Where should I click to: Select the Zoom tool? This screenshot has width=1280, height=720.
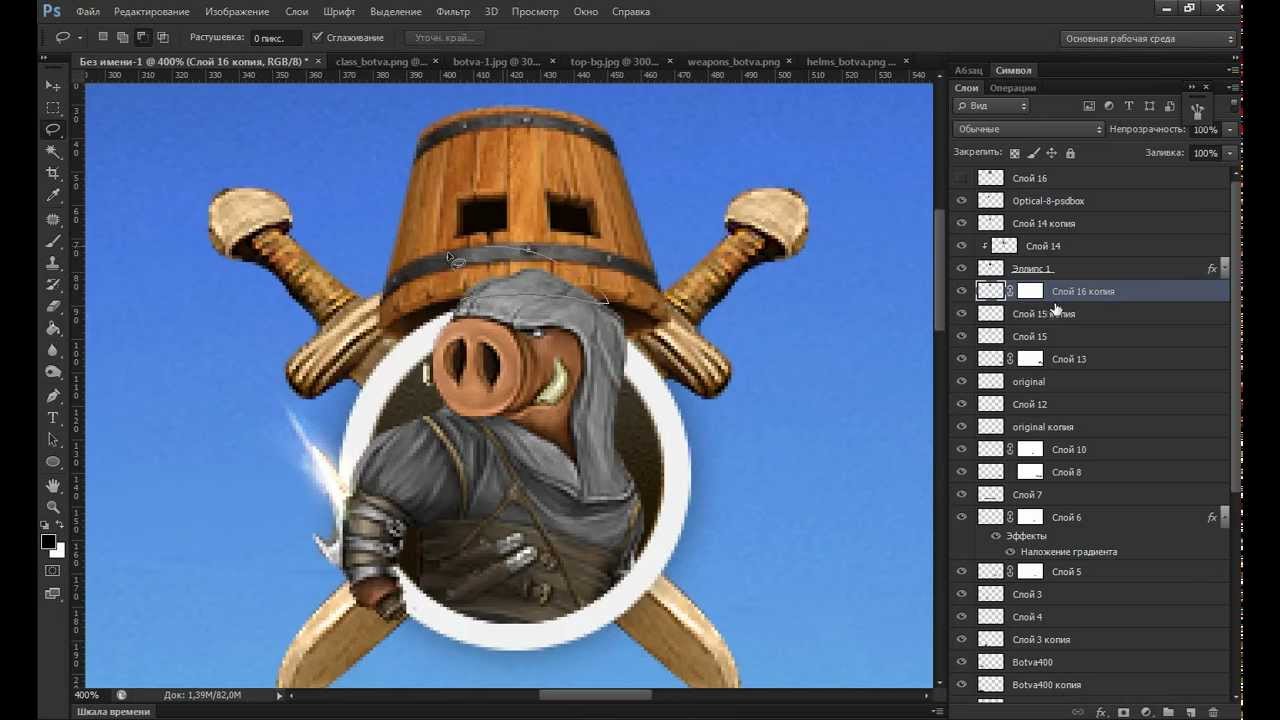53,507
